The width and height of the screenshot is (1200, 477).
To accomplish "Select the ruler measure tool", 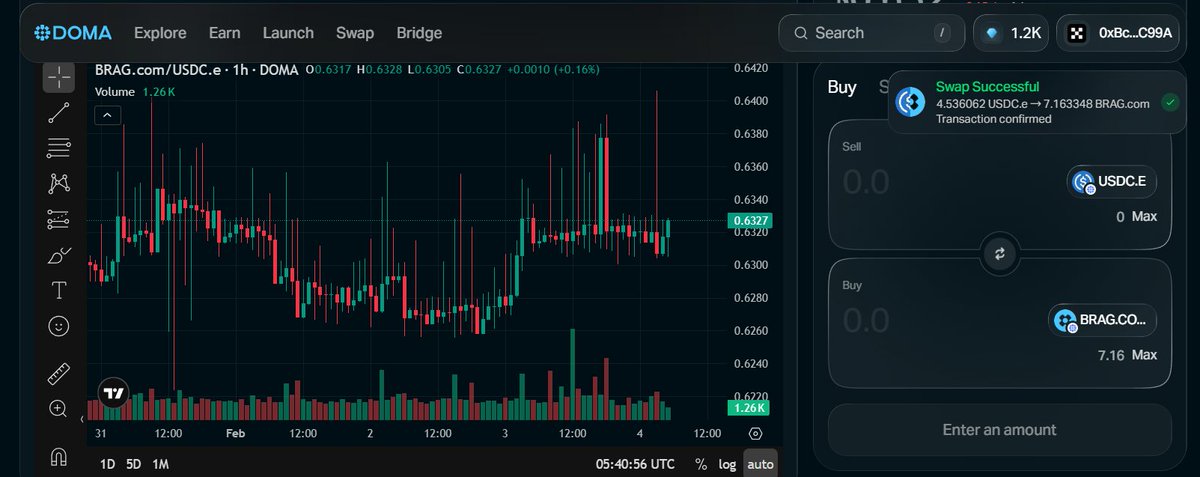I will pyautogui.click(x=59, y=374).
